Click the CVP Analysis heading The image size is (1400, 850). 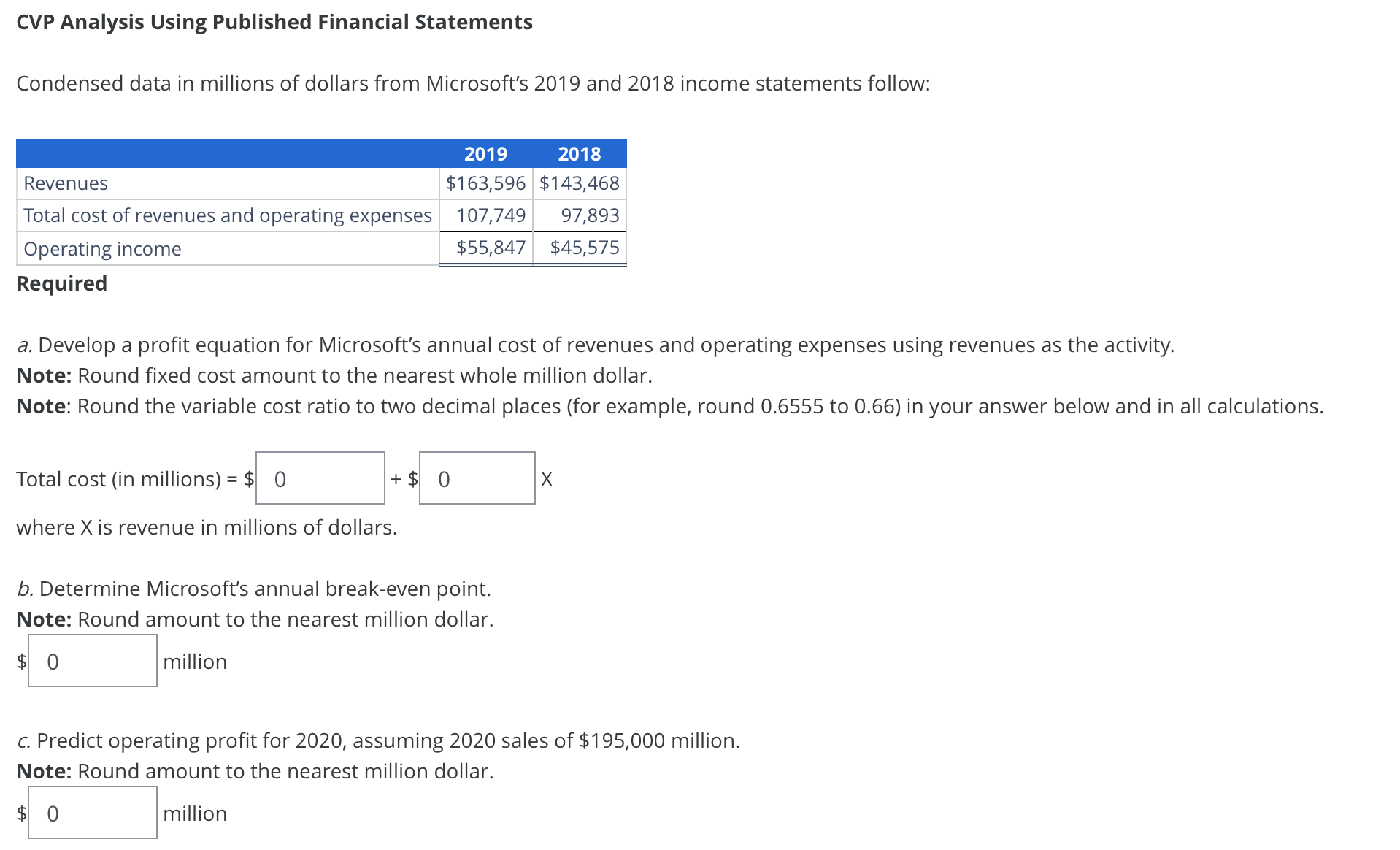(274, 22)
